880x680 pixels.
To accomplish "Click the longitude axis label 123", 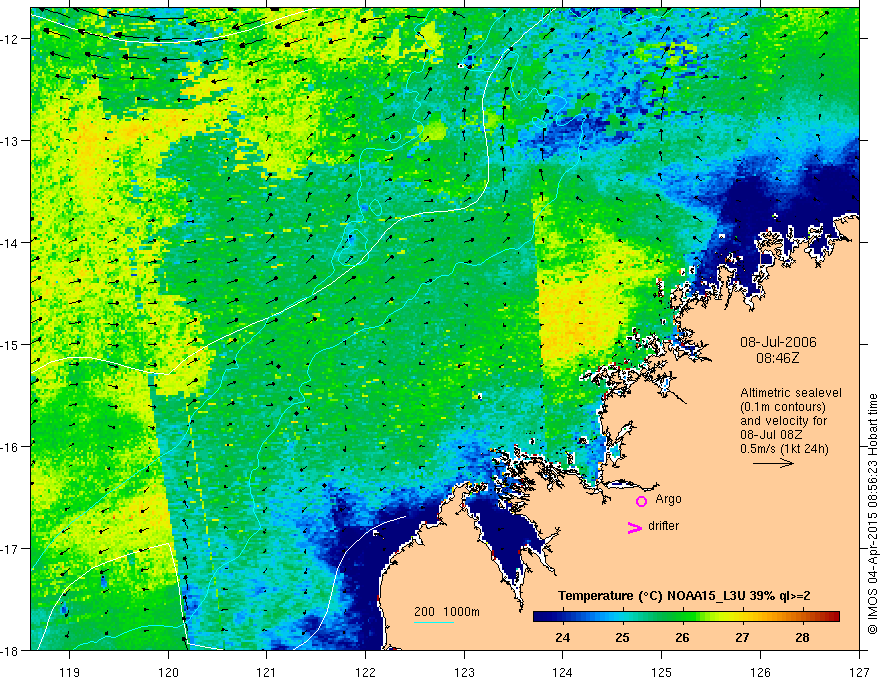I will 464,673.
